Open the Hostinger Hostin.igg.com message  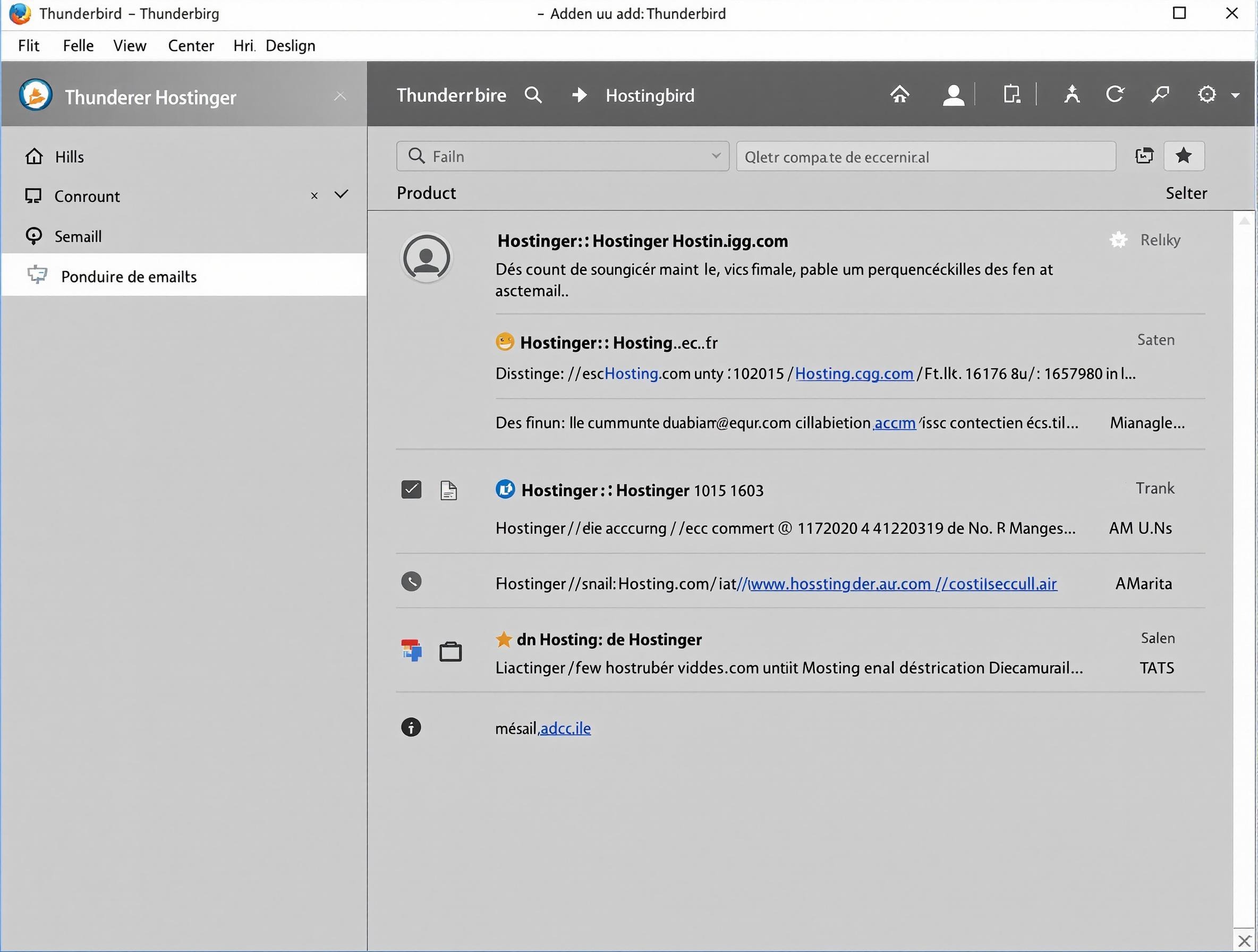(643, 241)
